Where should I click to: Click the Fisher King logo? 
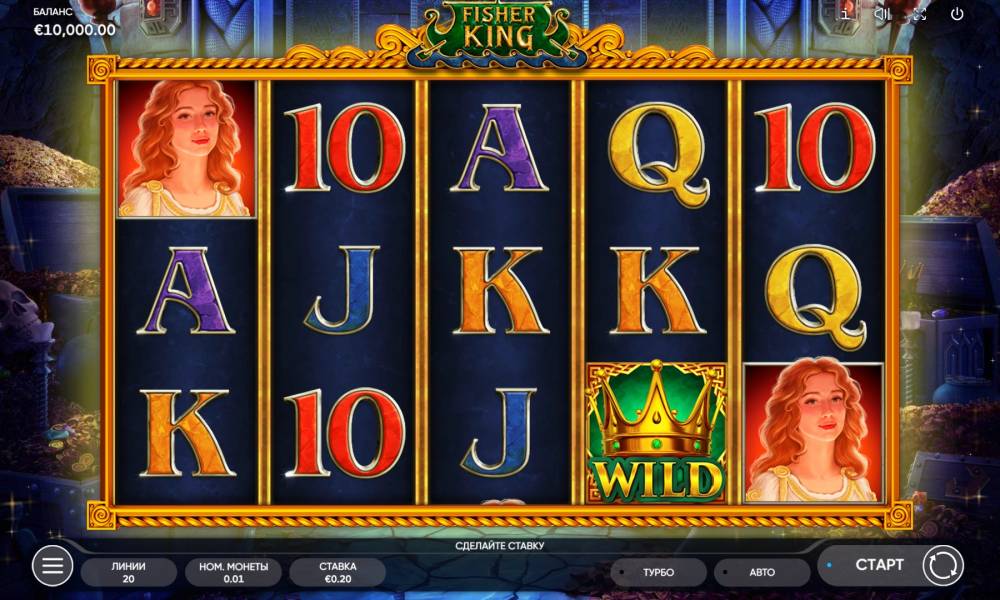coord(497,31)
